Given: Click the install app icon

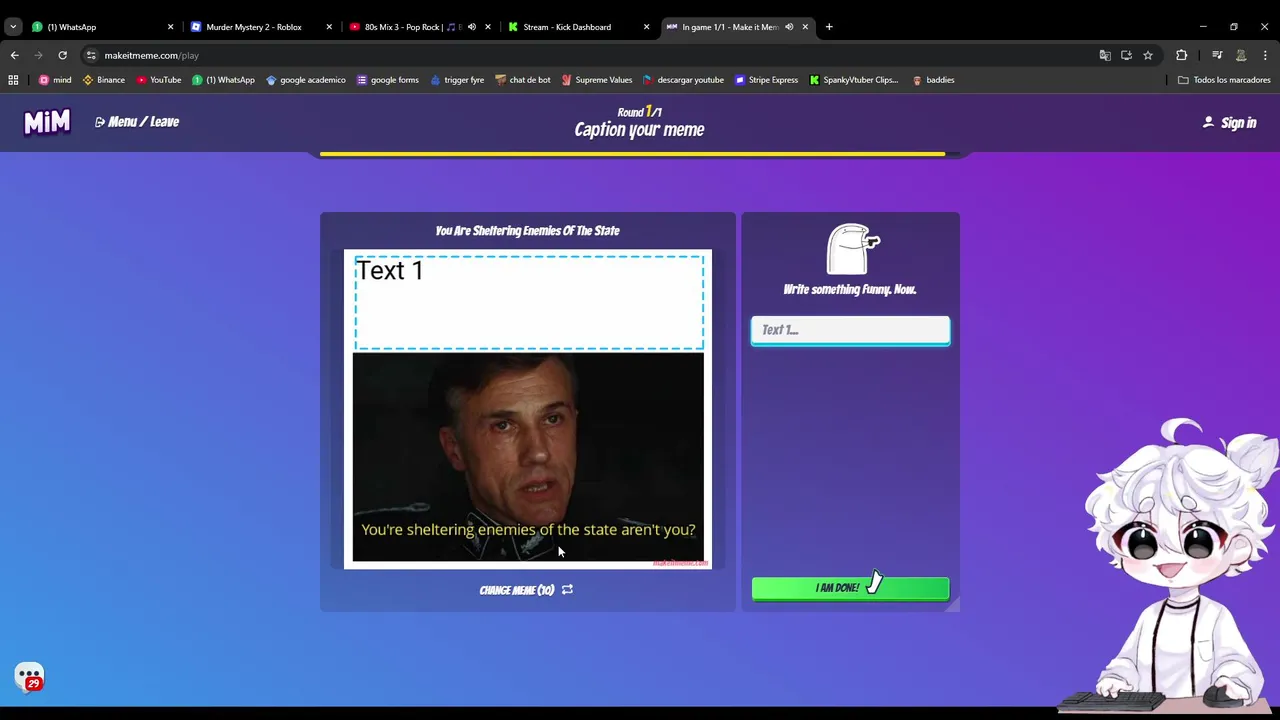Looking at the screenshot, I should (x=1126, y=55).
